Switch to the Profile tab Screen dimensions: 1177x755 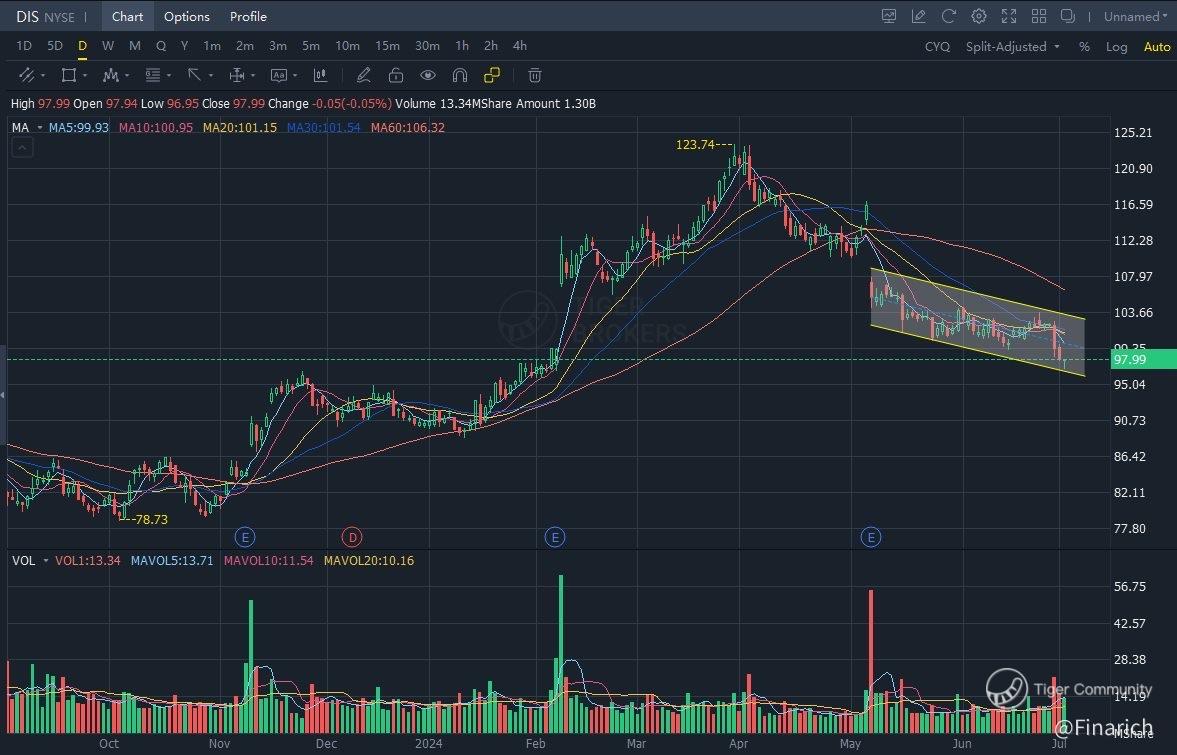pos(248,16)
